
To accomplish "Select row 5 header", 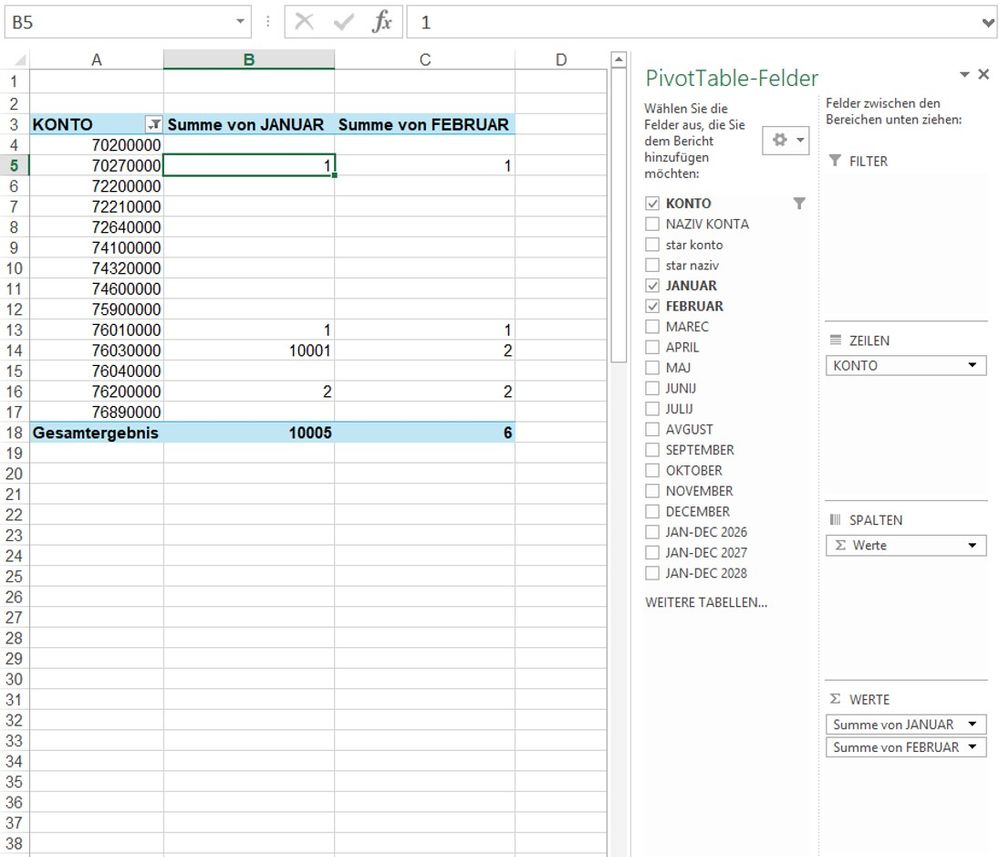I will coord(14,166).
